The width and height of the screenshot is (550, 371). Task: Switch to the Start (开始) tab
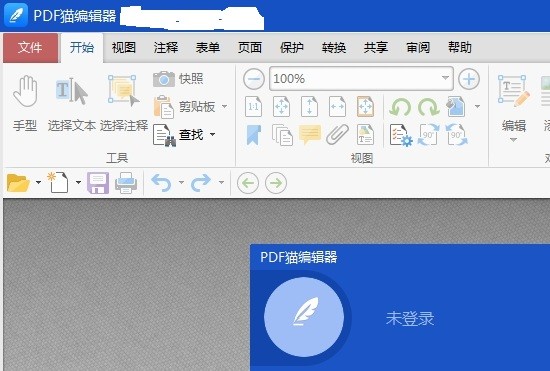click(x=82, y=48)
